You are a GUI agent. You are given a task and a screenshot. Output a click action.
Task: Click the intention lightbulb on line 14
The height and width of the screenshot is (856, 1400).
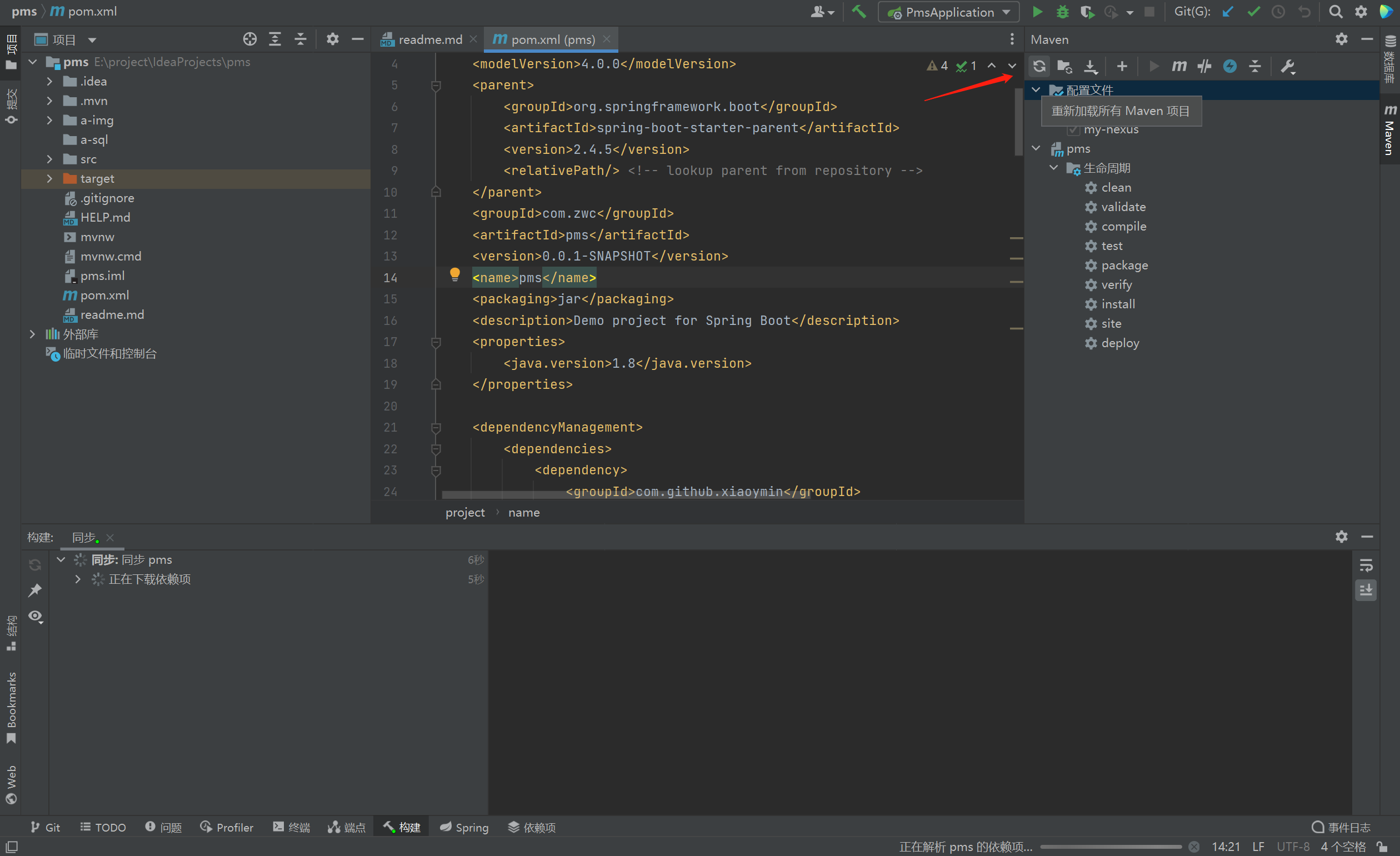(454, 275)
